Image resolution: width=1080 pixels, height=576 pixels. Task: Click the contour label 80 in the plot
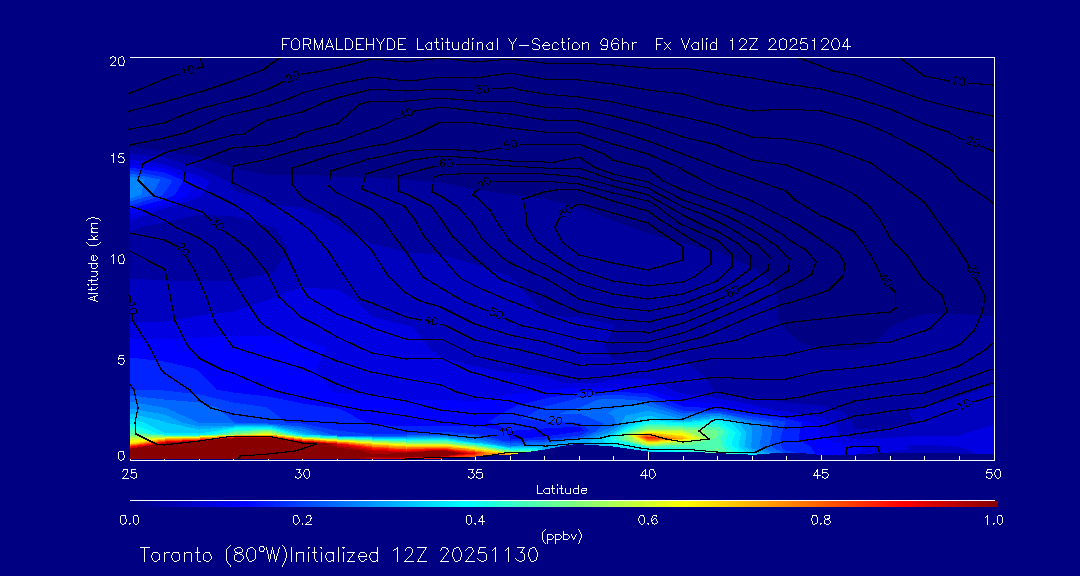point(566,211)
